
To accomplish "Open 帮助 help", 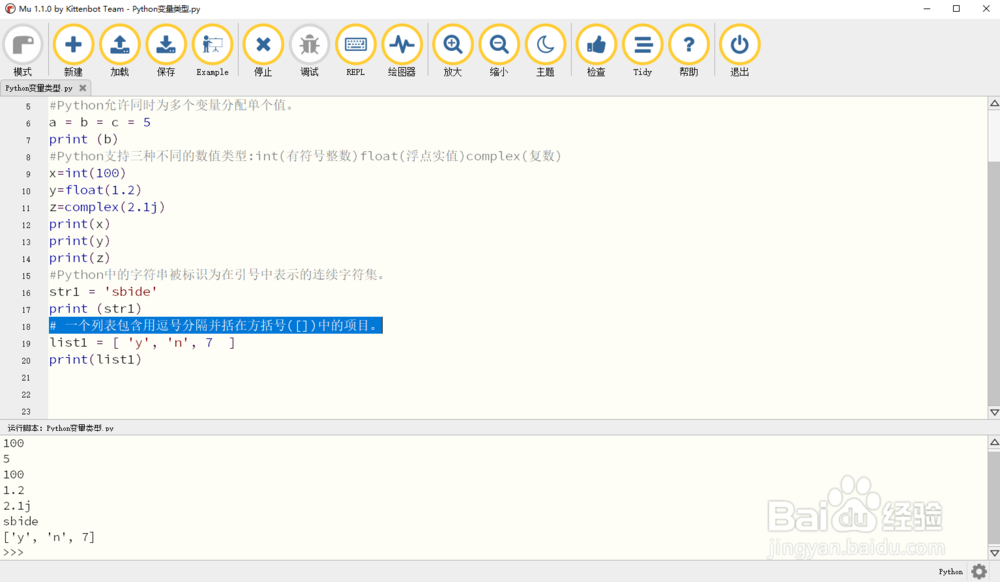I will pyautogui.click(x=689, y=51).
